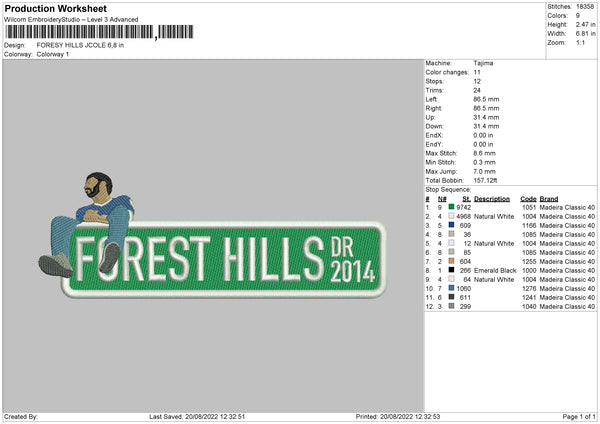The image size is (600, 424).
Task: Click 'Emerald Black' description in row 8
Action: coord(495,271)
